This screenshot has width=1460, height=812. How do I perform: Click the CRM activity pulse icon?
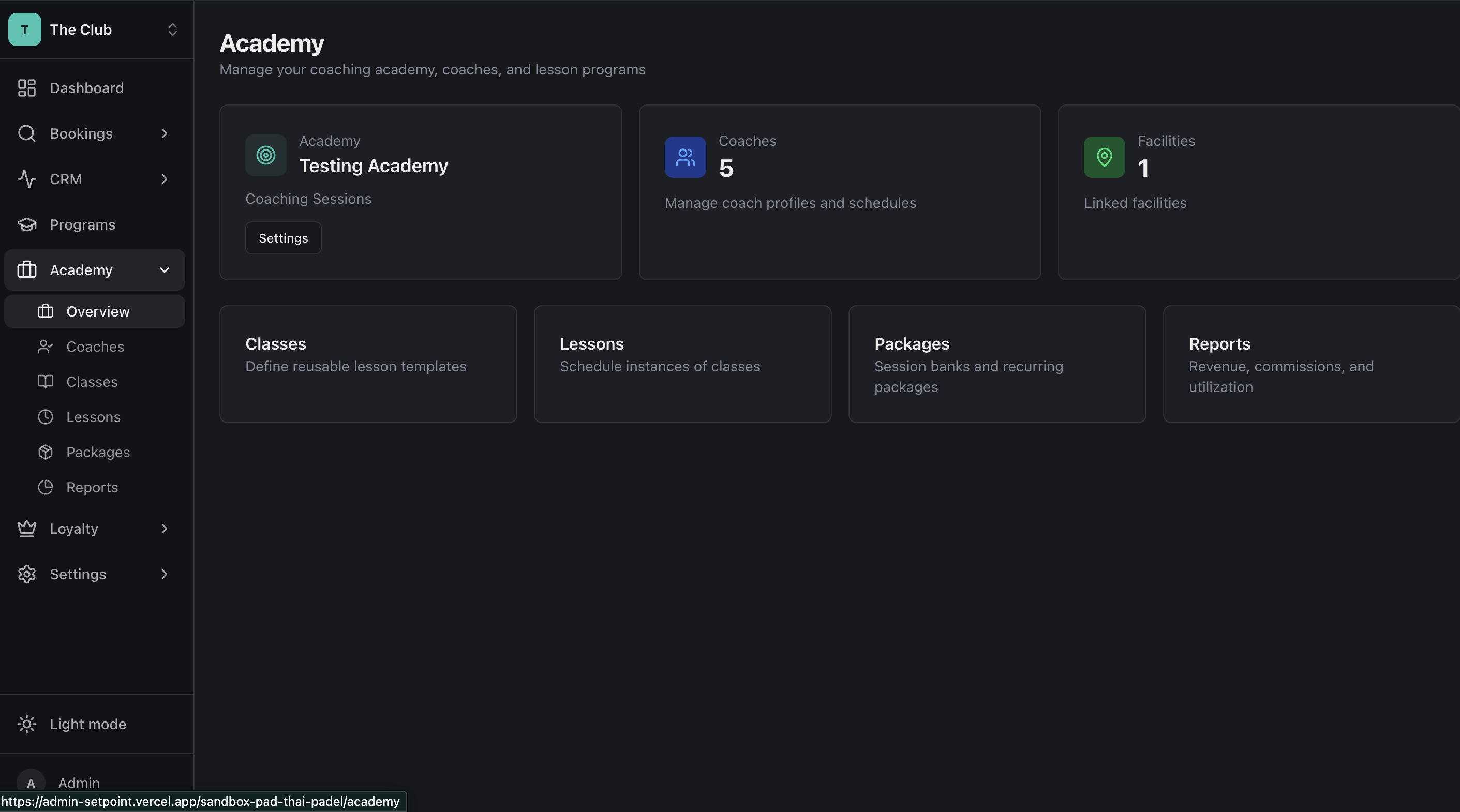click(26, 178)
